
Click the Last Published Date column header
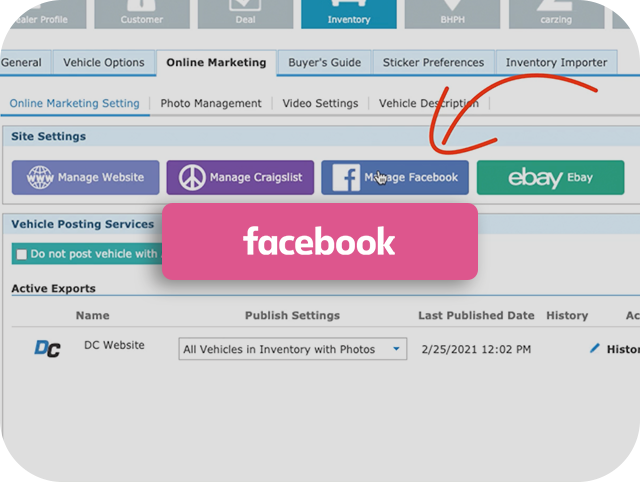(476, 315)
